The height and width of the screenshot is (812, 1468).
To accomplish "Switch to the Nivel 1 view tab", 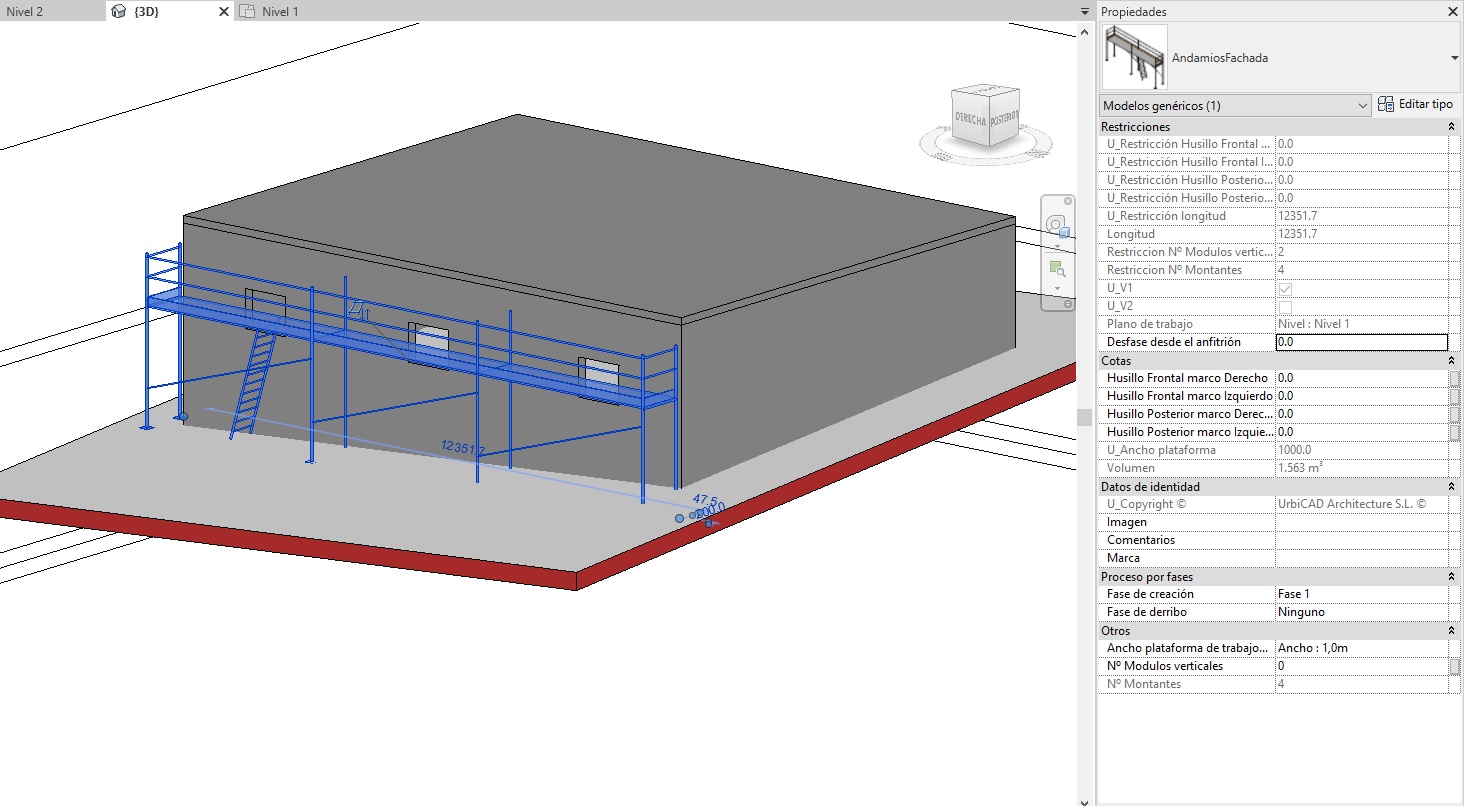I will coord(280,12).
